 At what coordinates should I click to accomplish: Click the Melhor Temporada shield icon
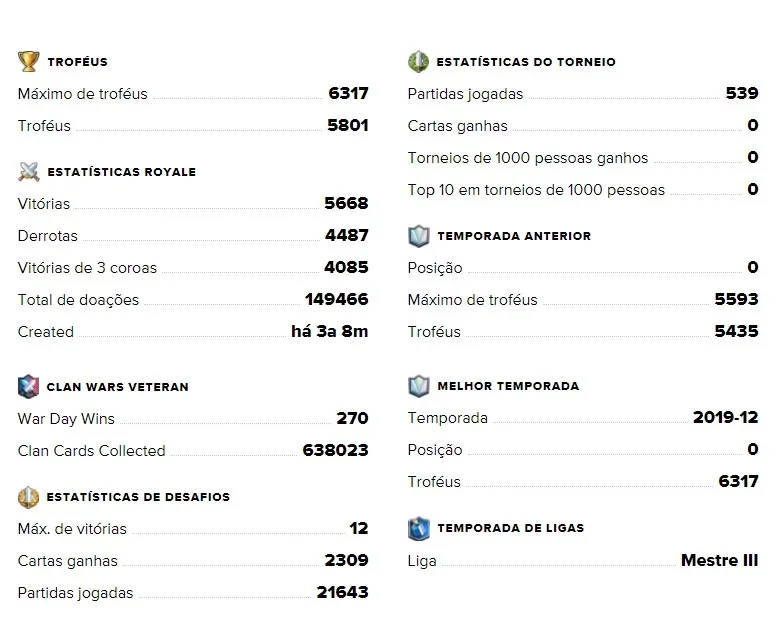(418, 386)
